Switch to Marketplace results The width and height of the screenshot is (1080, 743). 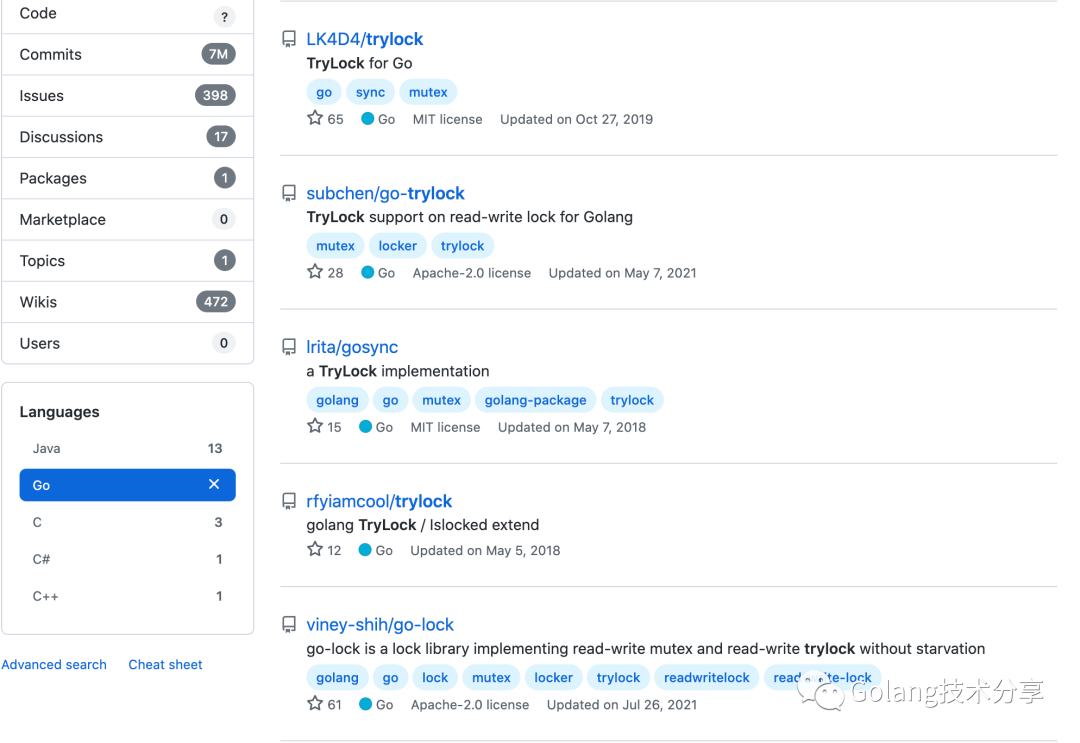point(127,220)
